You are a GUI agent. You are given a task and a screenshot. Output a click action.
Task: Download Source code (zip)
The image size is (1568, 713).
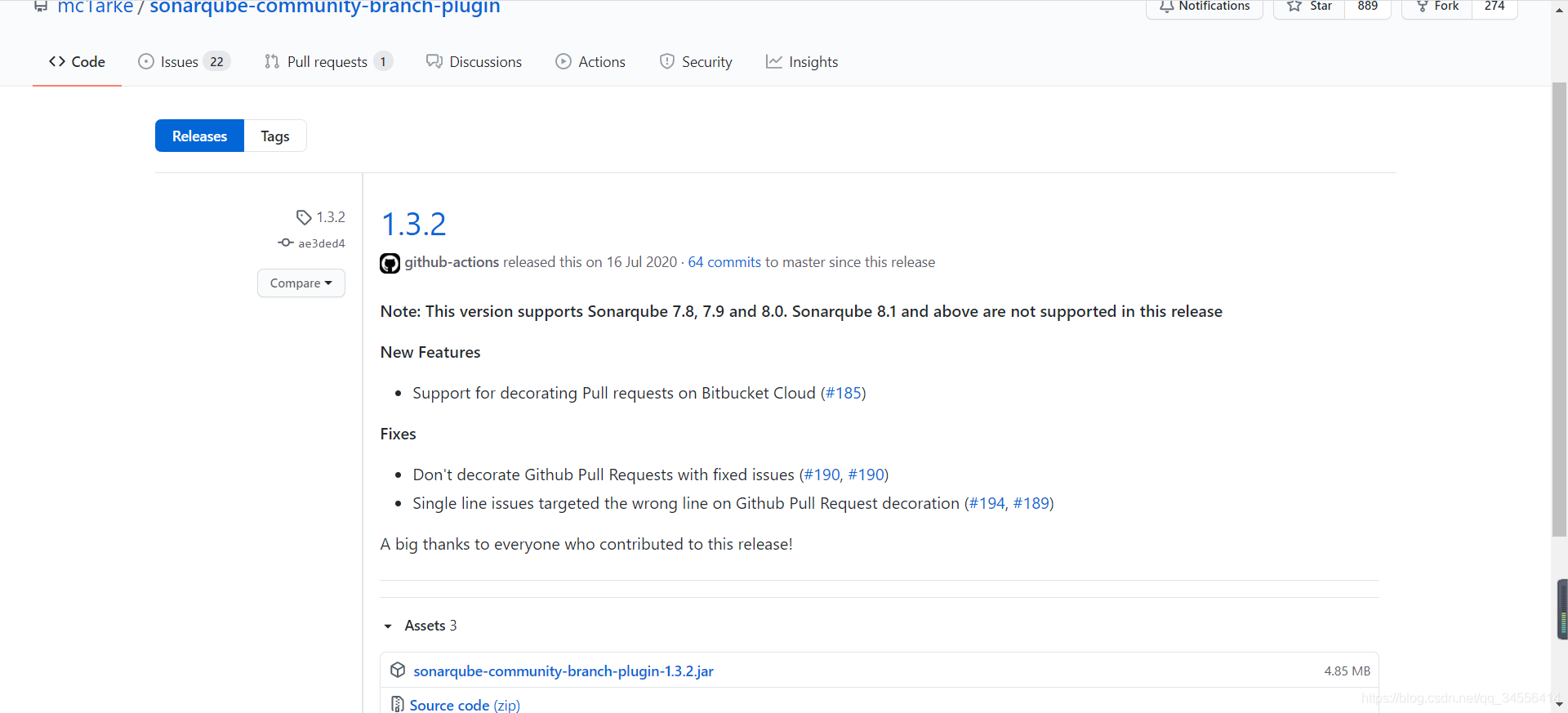pyautogui.click(x=465, y=705)
